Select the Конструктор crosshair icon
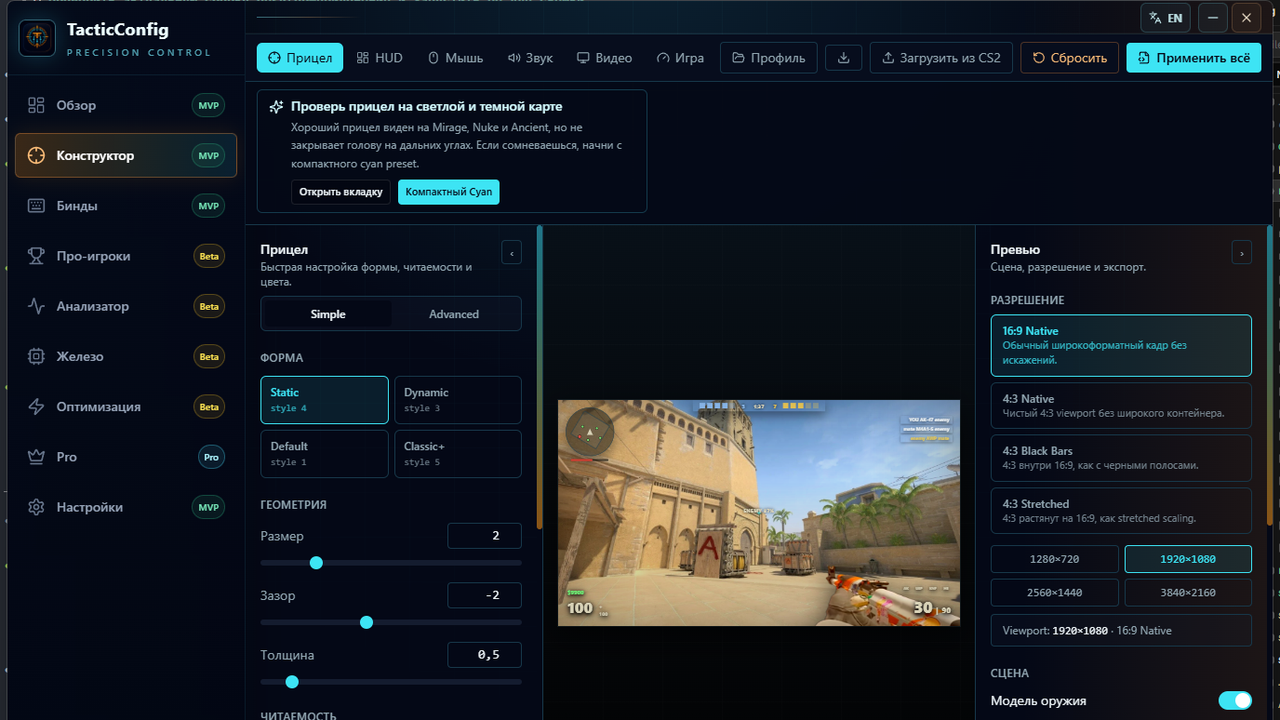This screenshot has height=720, width=1280. tap(37, 156)
